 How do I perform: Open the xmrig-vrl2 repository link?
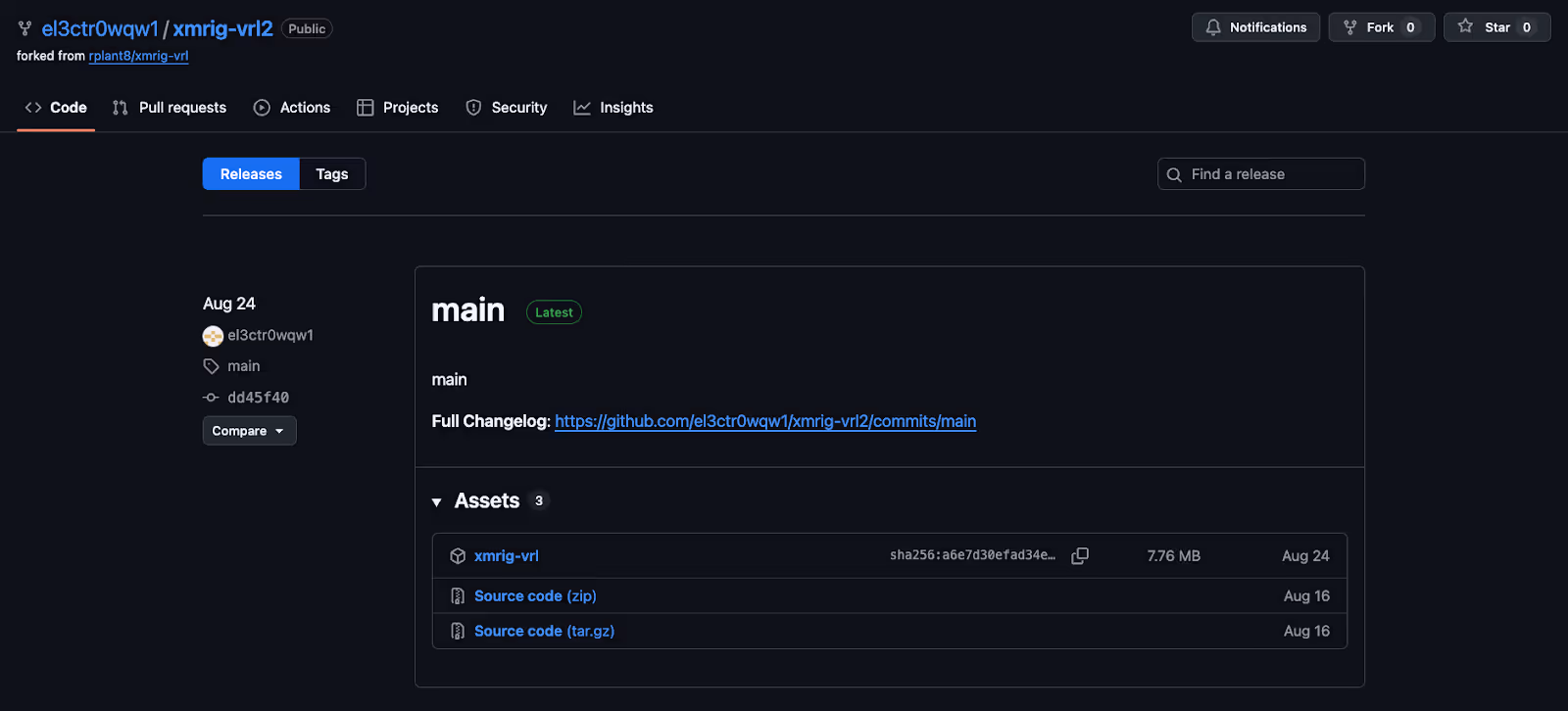pyautogui.click(x=222, y=28)
